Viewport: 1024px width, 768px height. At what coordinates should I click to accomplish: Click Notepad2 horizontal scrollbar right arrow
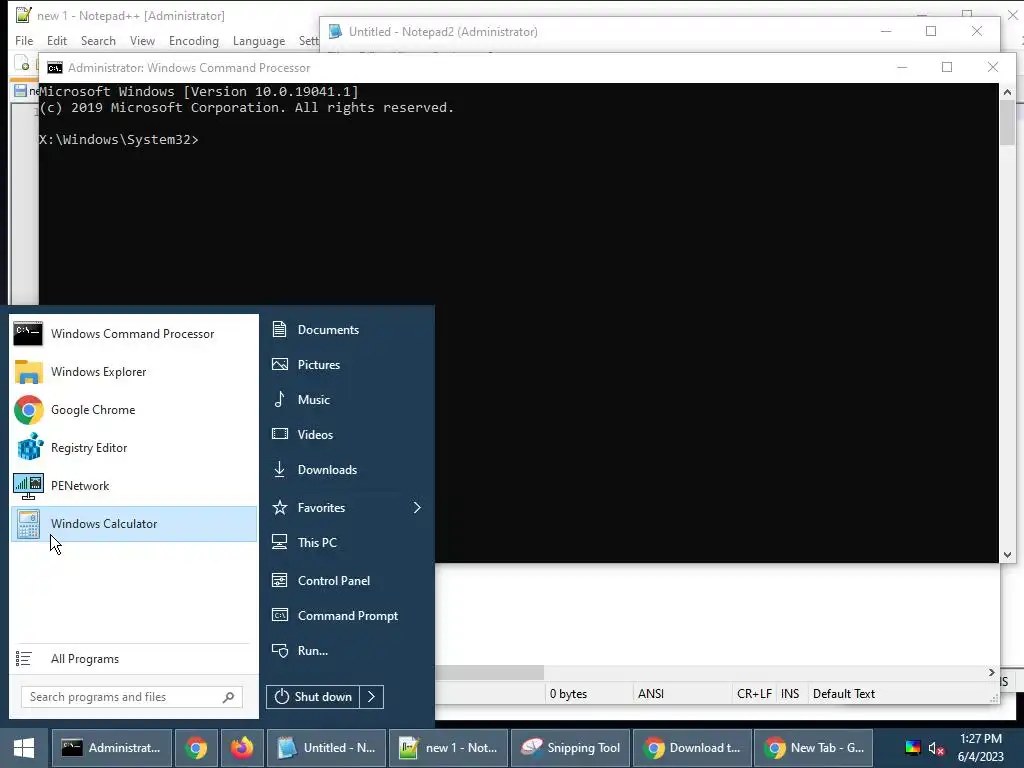pyautogui.click(x=991, y=672)
